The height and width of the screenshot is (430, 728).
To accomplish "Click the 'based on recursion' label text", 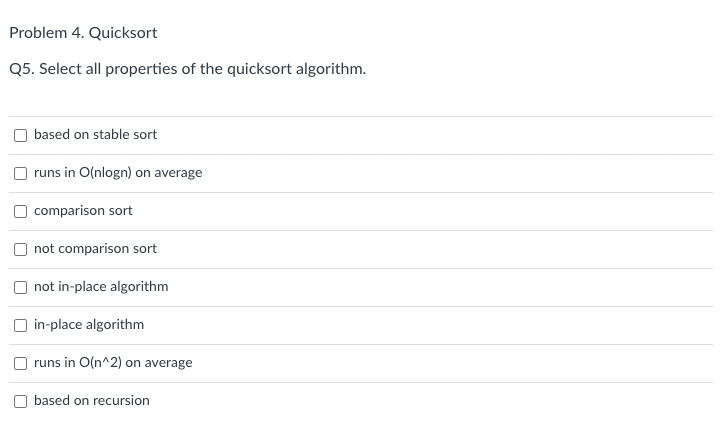I will pyautogui.click(x=91, y=400).
